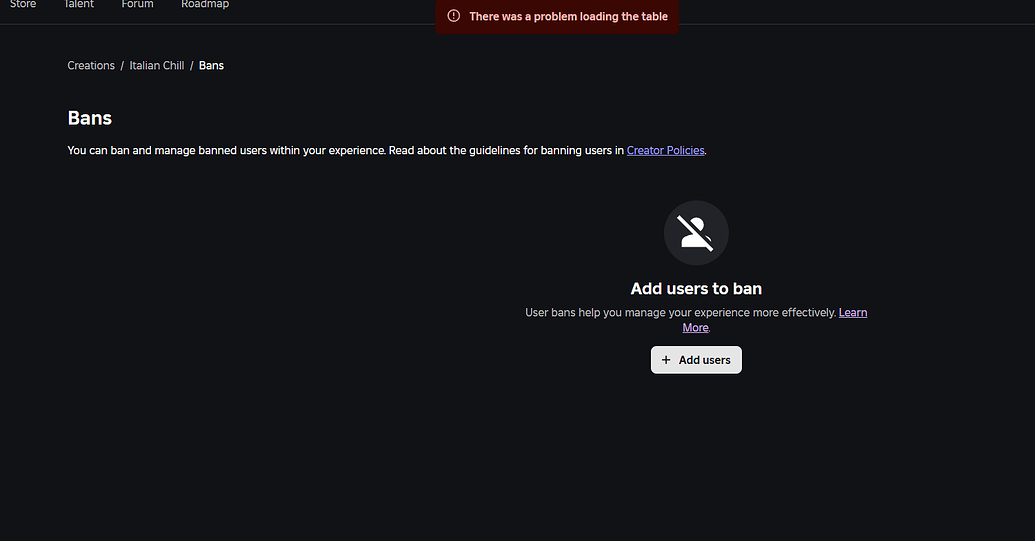Click the Add users button
The height and width of the screenshot is (541, 1035).
[696, 360]
